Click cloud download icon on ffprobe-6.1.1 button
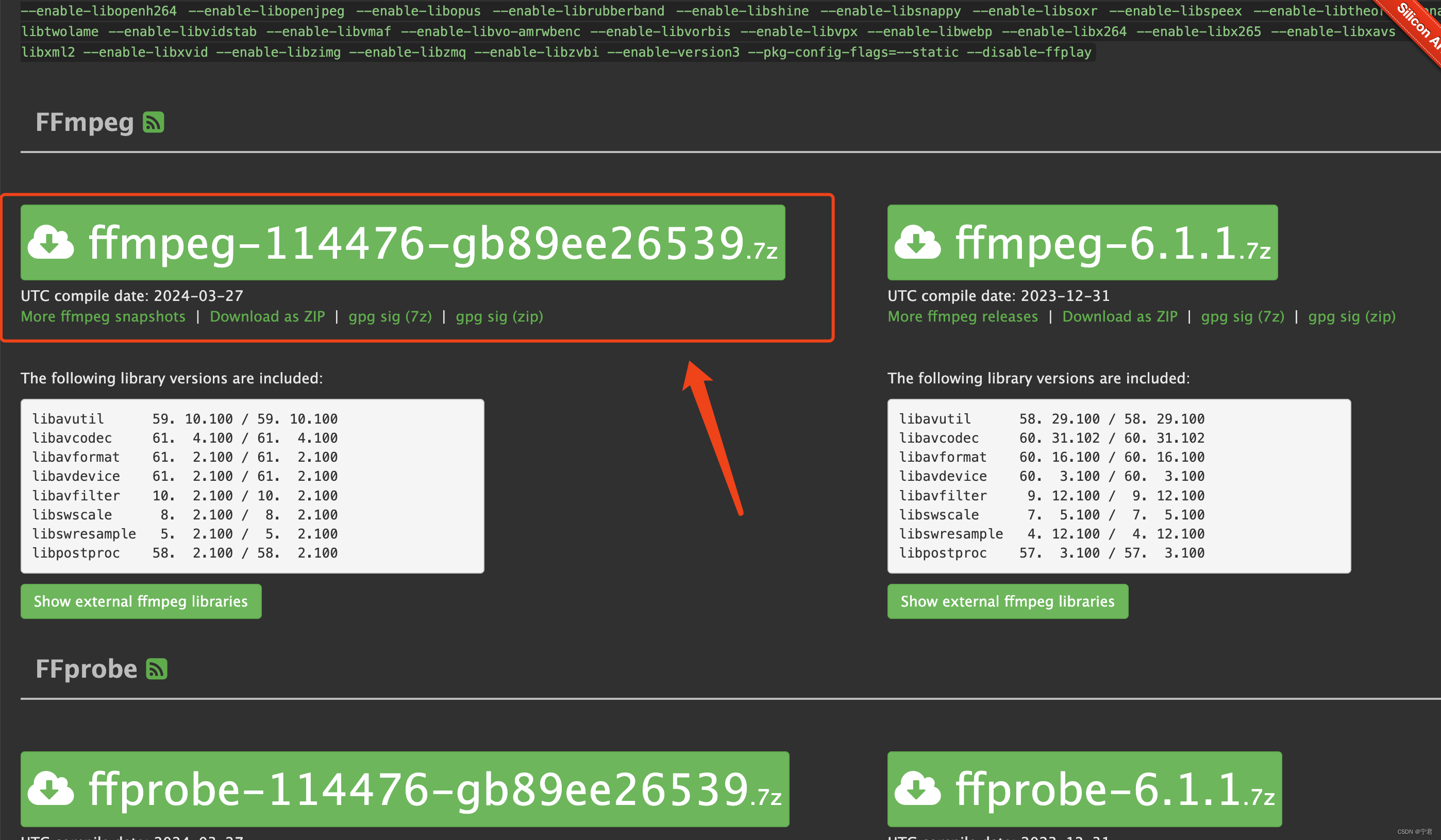 click(917, 789)
